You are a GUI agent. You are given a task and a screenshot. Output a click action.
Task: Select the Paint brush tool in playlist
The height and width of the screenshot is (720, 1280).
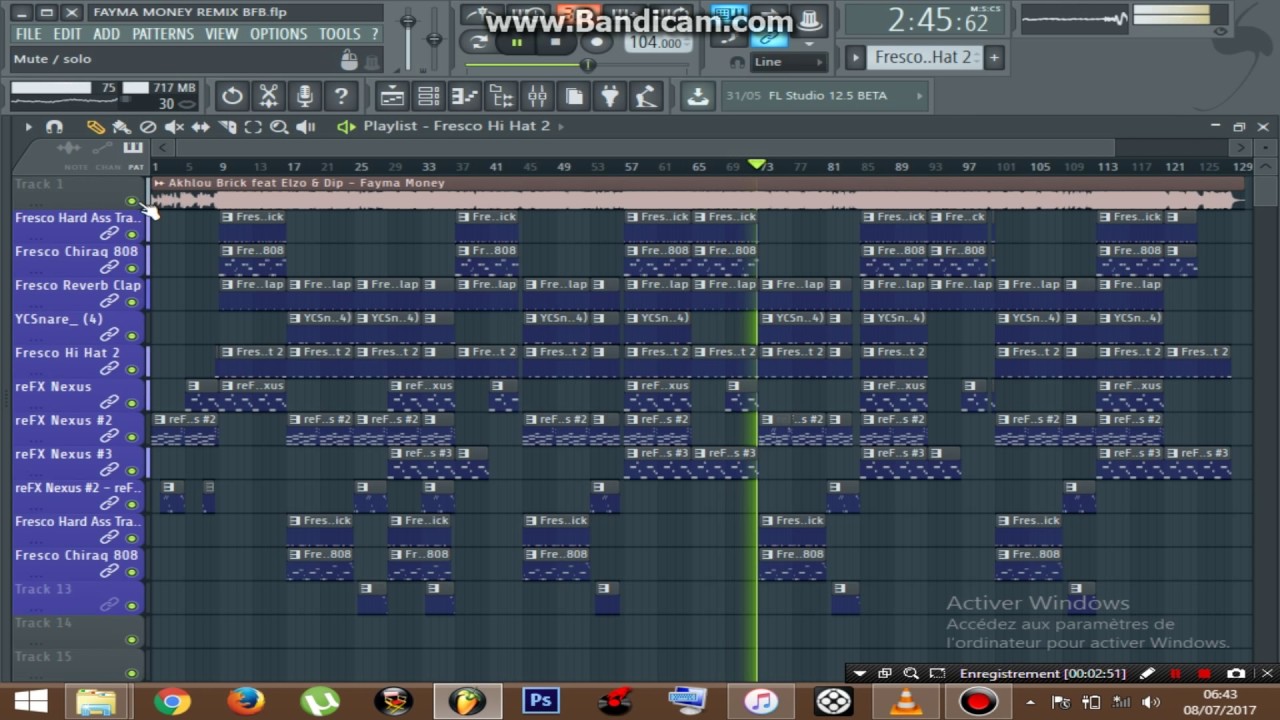pyautogui.click(x=121, y=127)
